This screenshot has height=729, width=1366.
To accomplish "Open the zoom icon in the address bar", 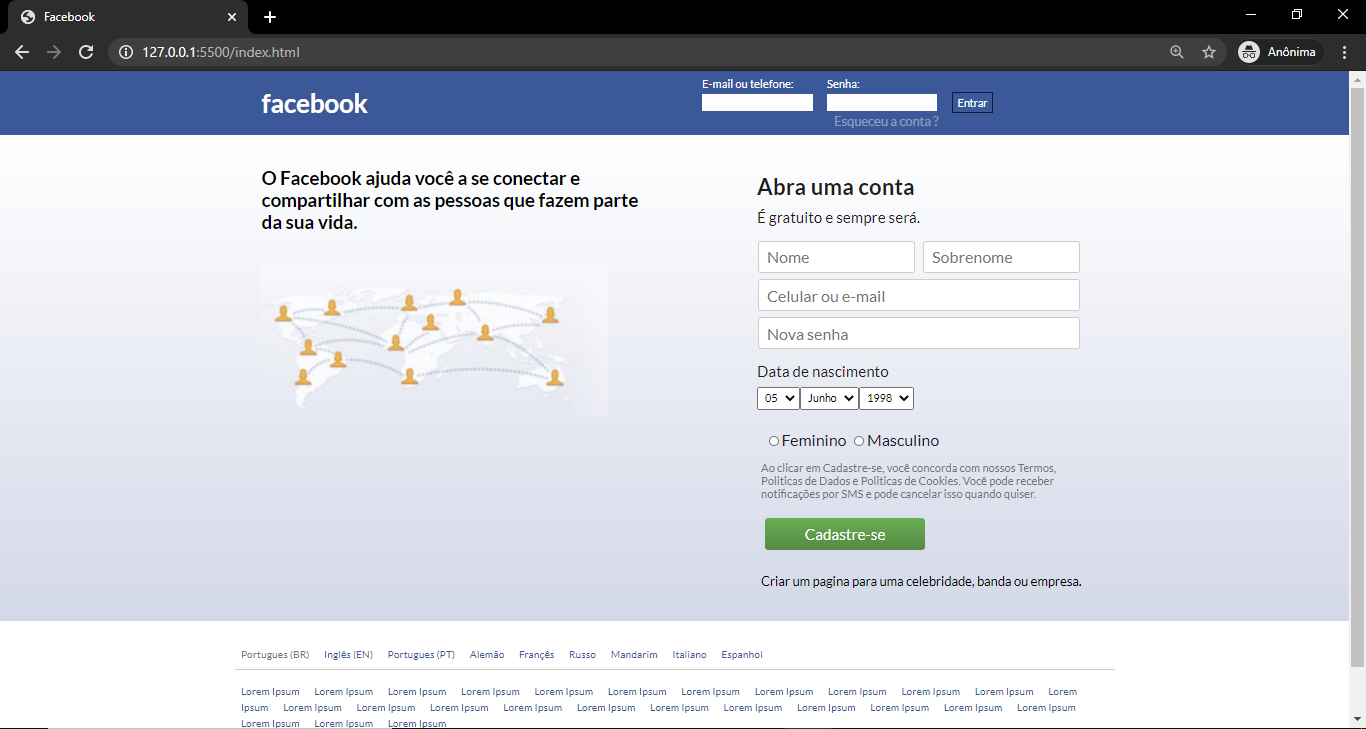I will 1176,51.
